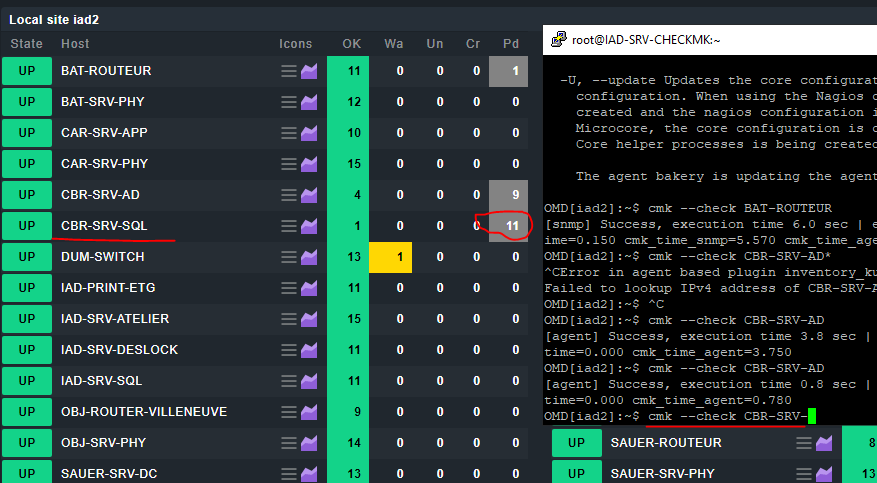Show graph icon for DUM-SWITCH host
The height and width of the screenshot is (483, 877).
309,257
